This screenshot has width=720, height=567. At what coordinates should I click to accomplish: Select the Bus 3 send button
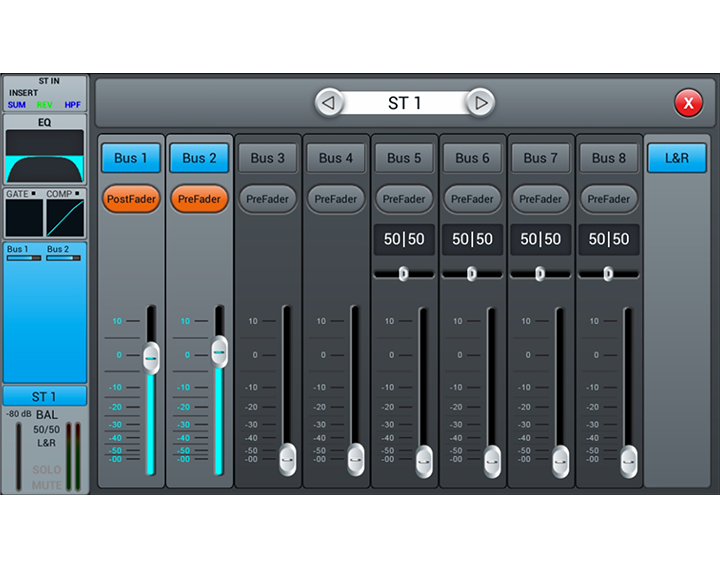(x=267, y=158)
